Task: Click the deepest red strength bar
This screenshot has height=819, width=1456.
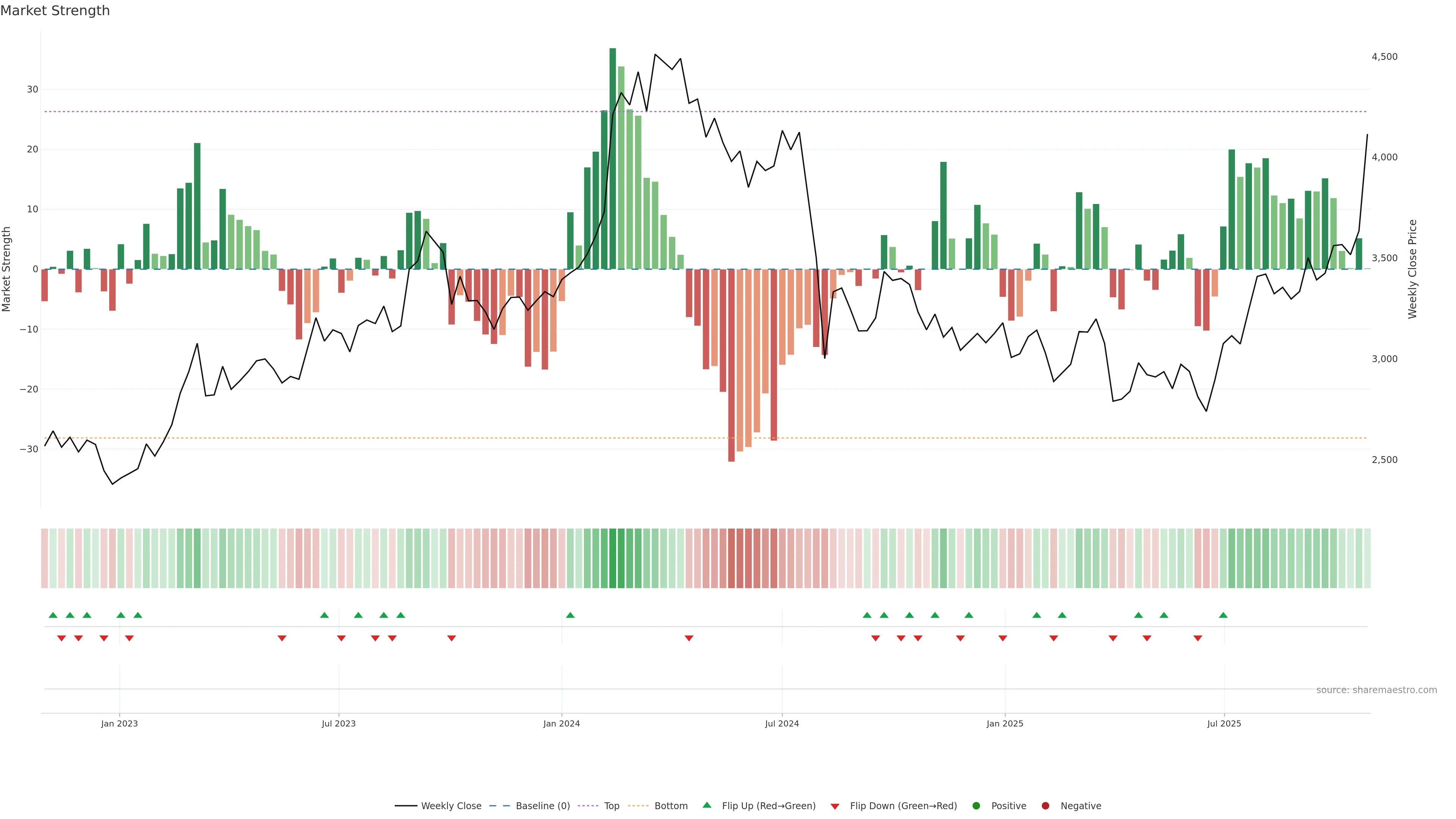Action: point(731,365)
